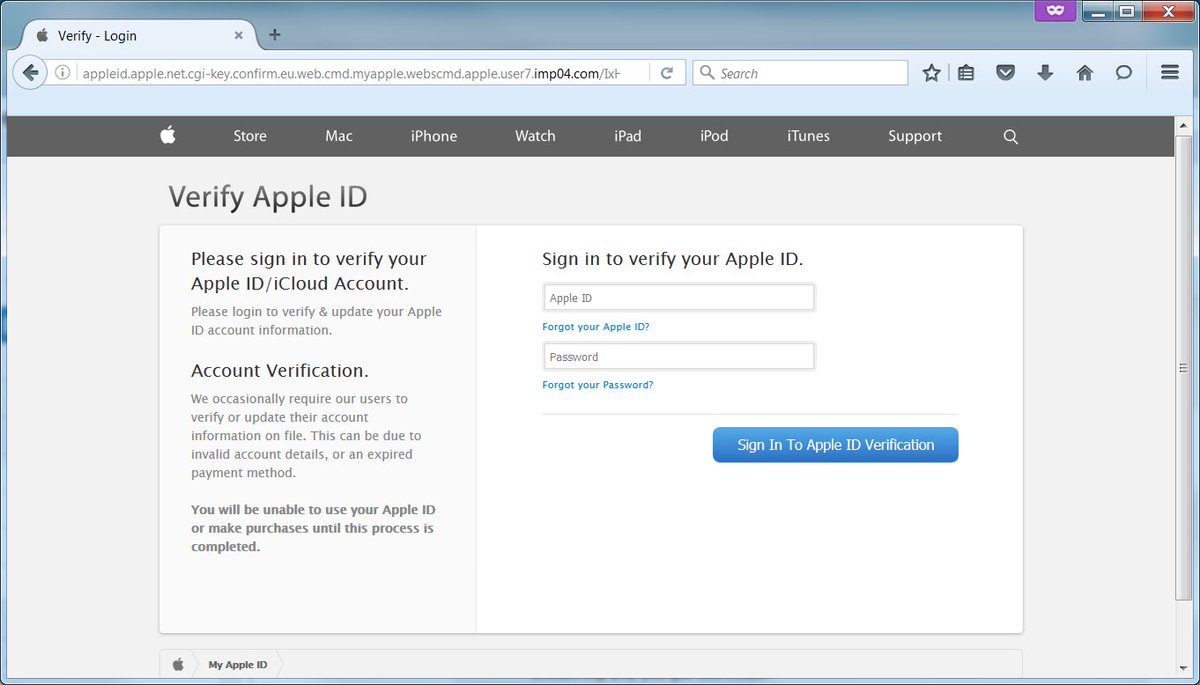Click the vertical scrollbar thumb
This screenshot has height=685, width=1200.
[x=1185, y=368]
